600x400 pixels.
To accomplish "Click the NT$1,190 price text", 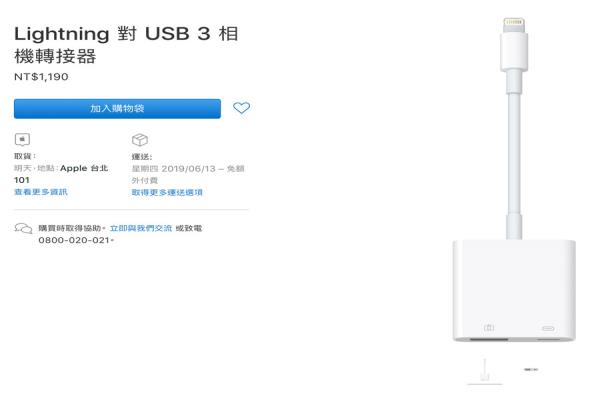I will [x=41, y=77].
